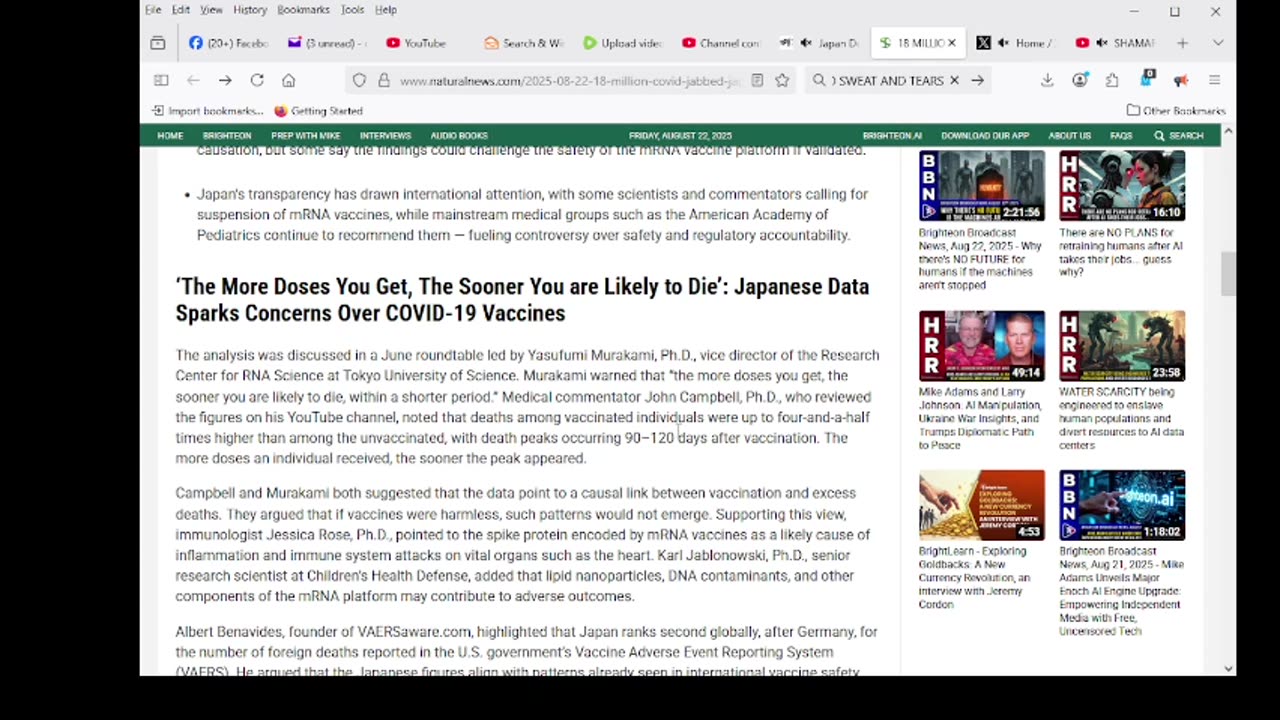This screenshot has height=720, width=1280.
Task: Click the page vertical scrollbar thumb
Action: [x=1228, y=274]
